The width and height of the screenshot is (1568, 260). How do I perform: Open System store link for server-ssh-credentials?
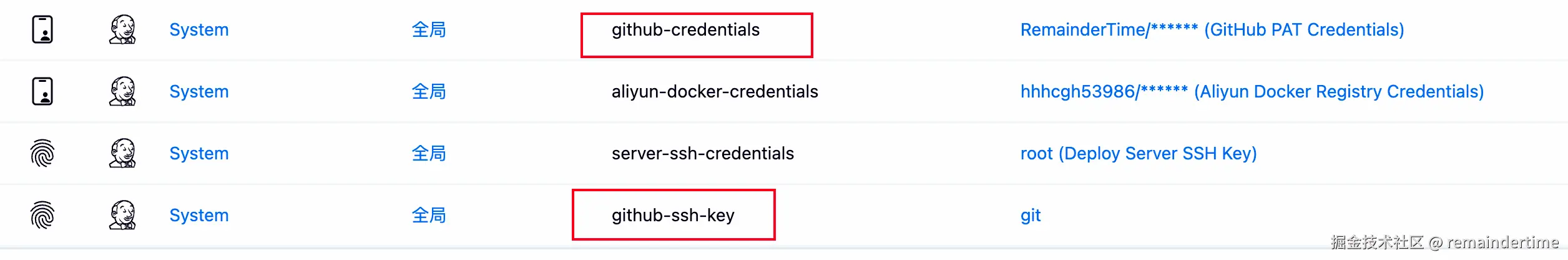[199, 153]
